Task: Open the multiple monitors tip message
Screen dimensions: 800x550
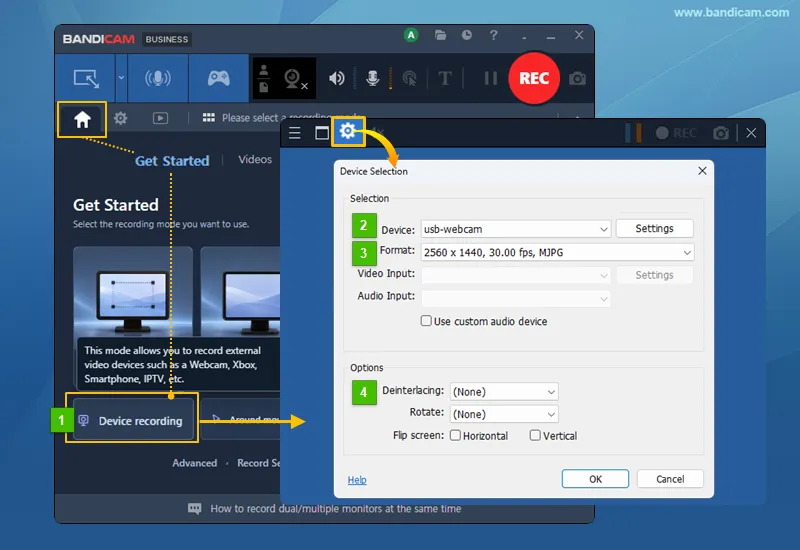Action: click(336, 509)
